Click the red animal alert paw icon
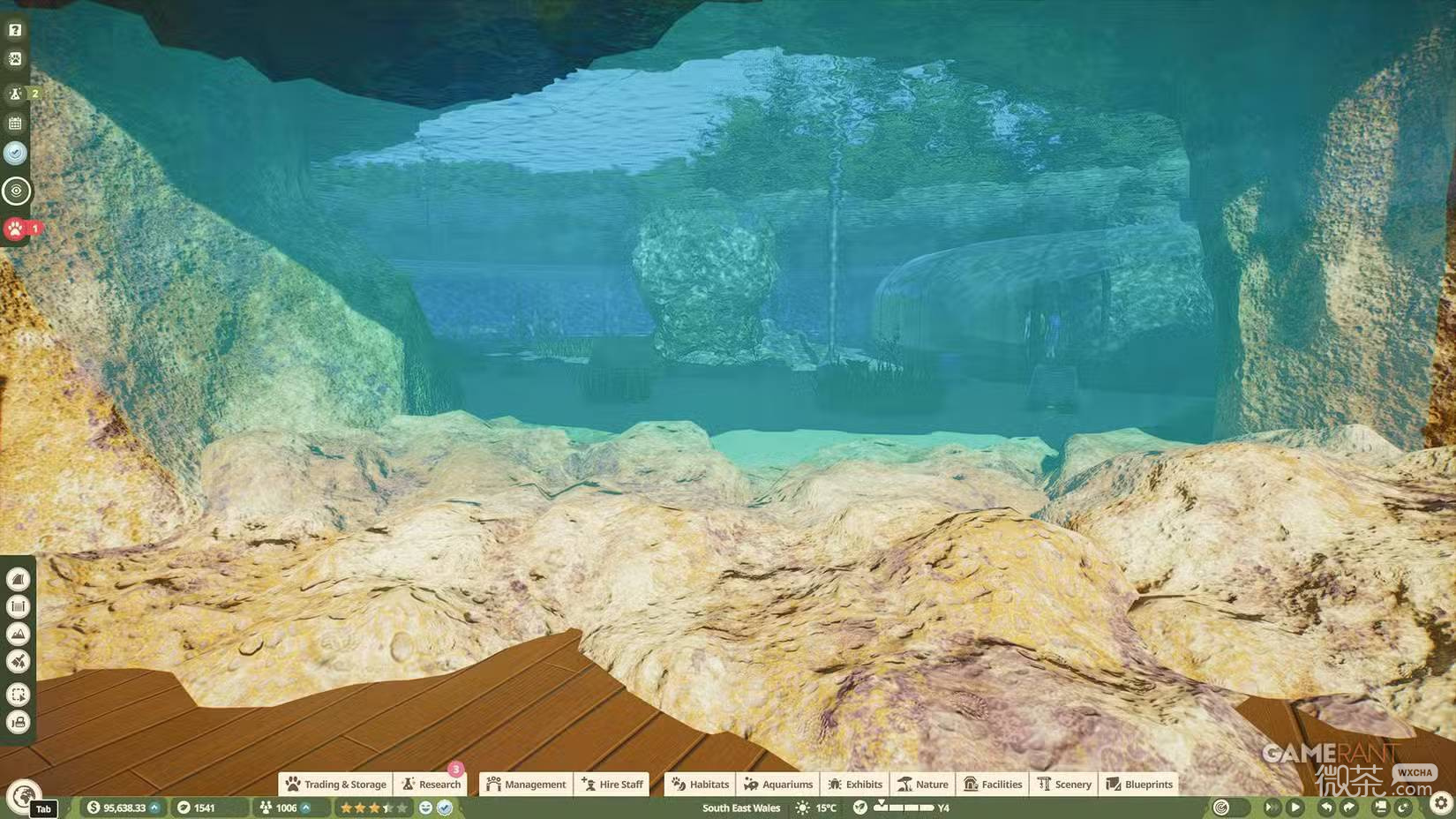 pos(15,229)
